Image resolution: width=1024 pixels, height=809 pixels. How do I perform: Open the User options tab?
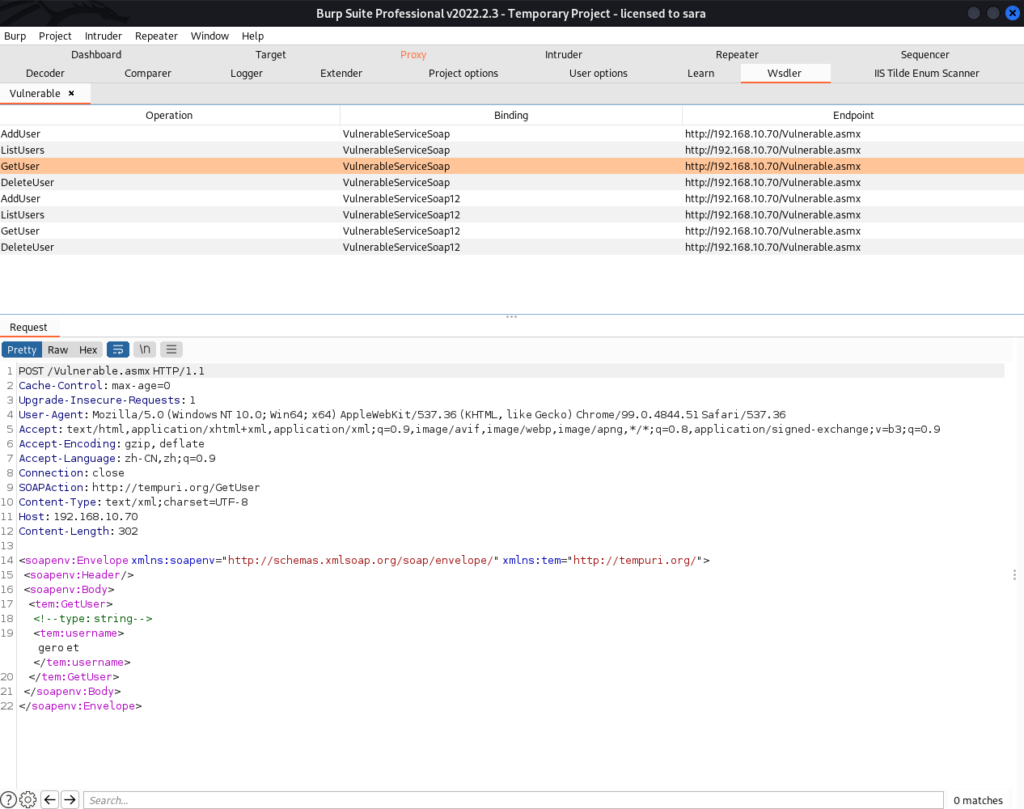598,73
